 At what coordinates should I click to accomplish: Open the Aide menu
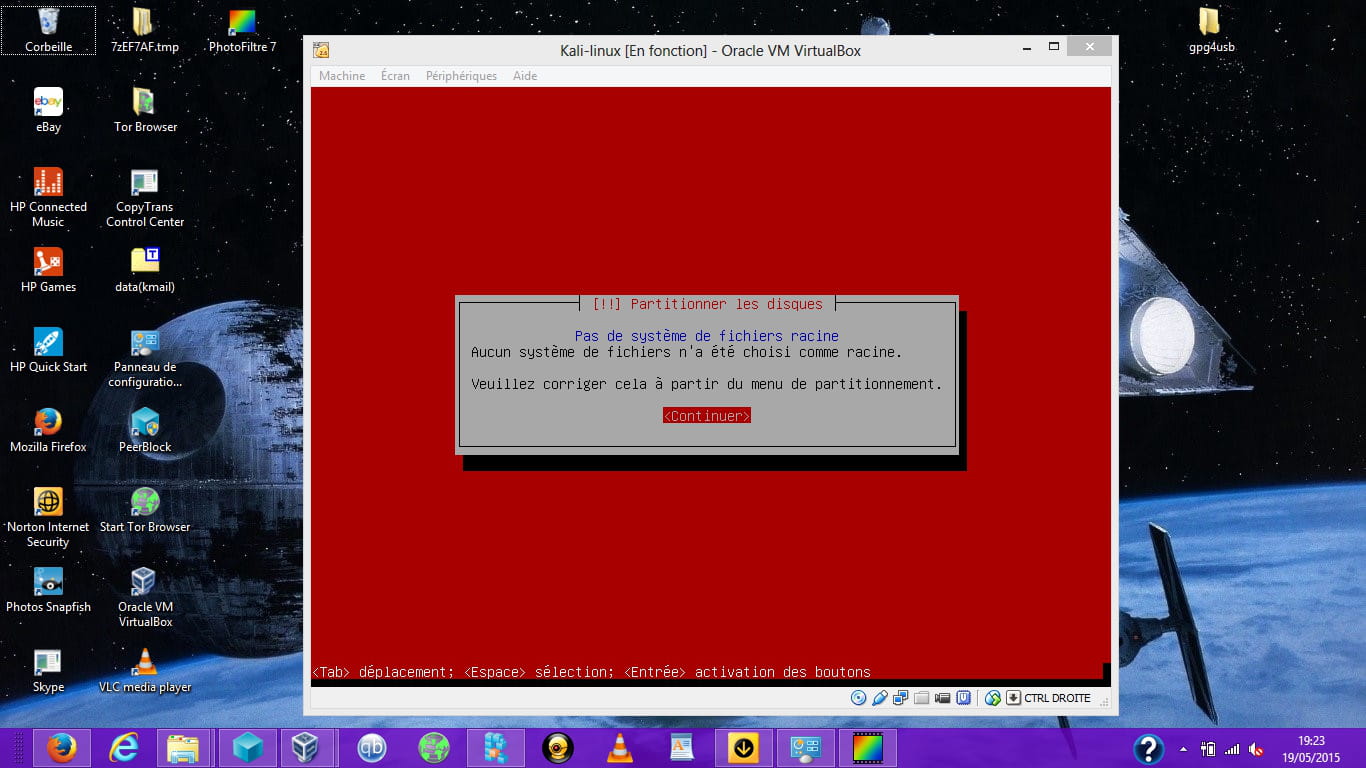point(525,76)
